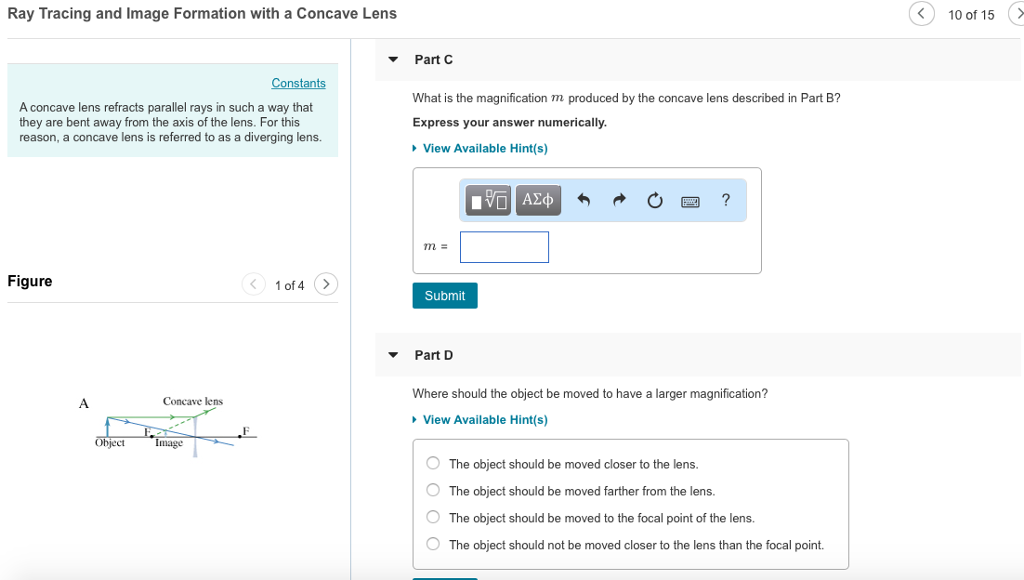The width and height of the screenshot is (1024, 580).
Task: Go to previous problem at top right
Action: pyautogui.click(x=921, y=13)
